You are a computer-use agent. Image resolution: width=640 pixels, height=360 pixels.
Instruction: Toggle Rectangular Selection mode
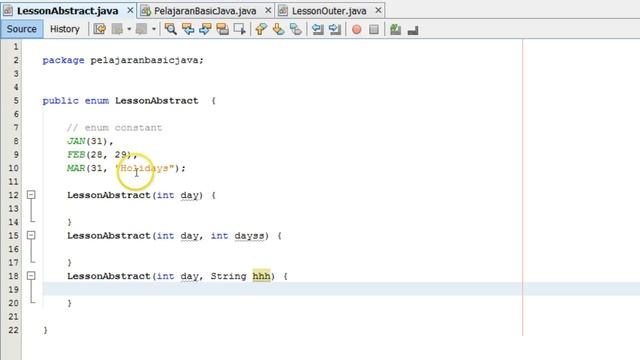coord(240,29)
